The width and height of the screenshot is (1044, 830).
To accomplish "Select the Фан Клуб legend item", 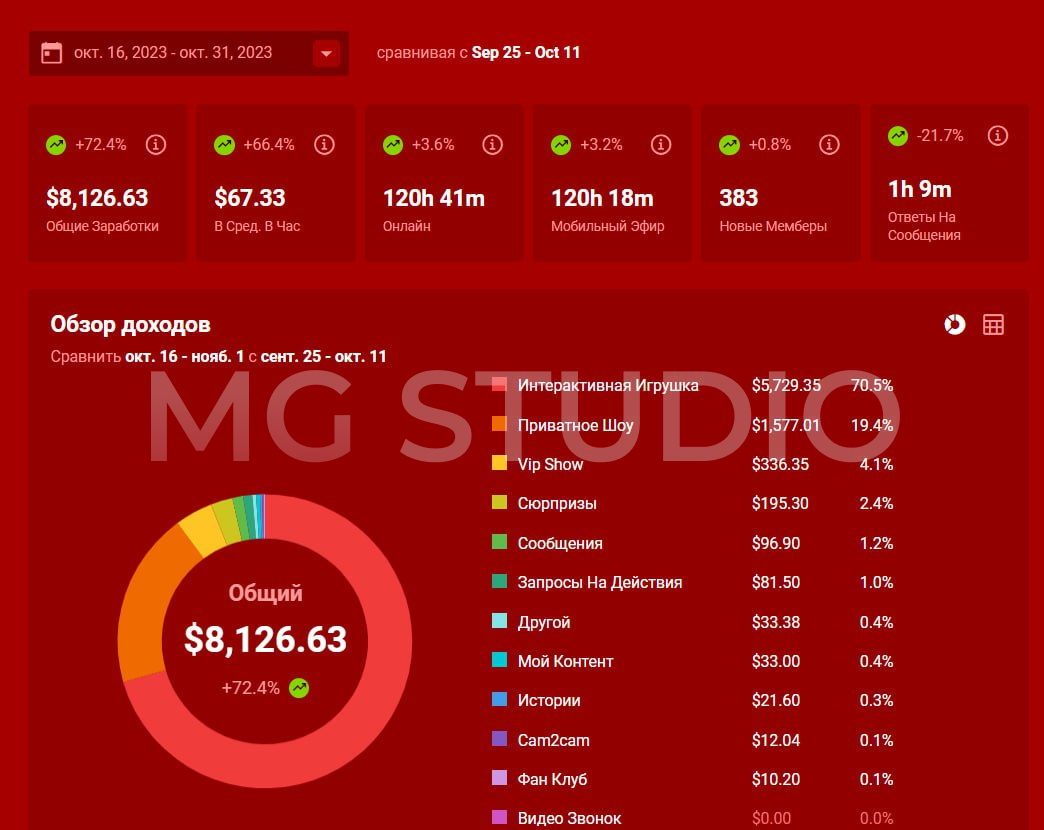I will [552, 780].
